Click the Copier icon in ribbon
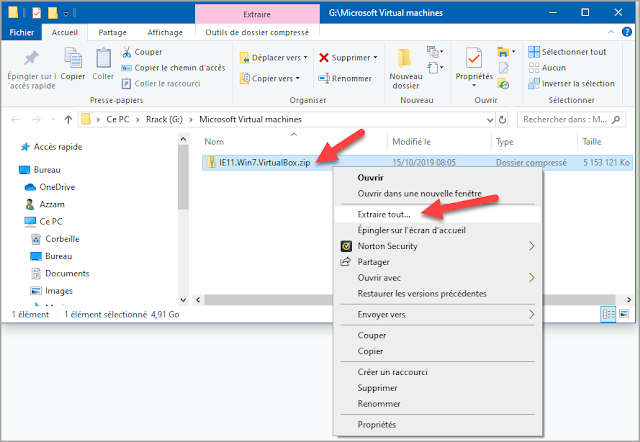The width and height of the screenshot is (640, 442). pyautogui.click(x=73, y=58)
